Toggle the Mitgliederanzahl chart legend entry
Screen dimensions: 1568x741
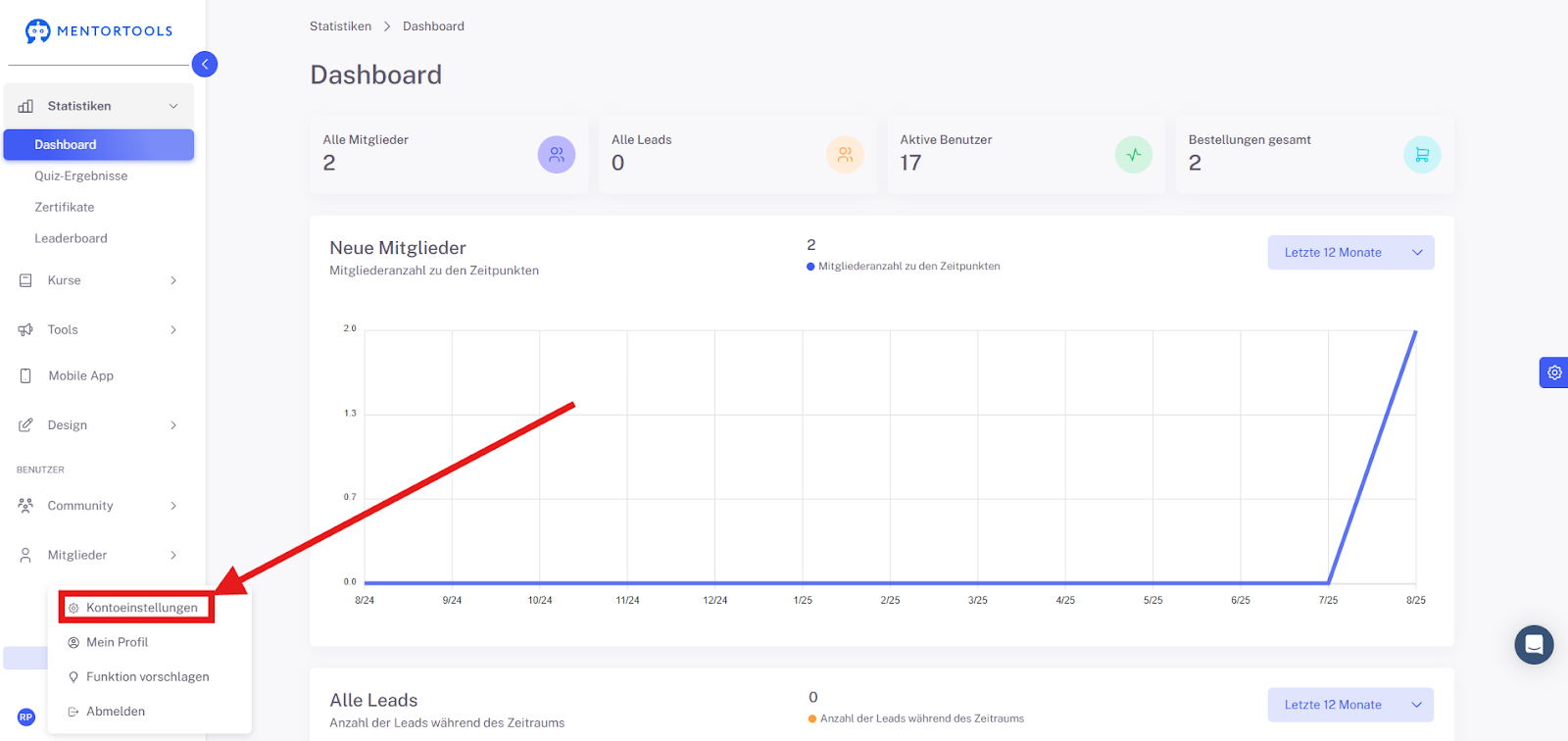904,267
